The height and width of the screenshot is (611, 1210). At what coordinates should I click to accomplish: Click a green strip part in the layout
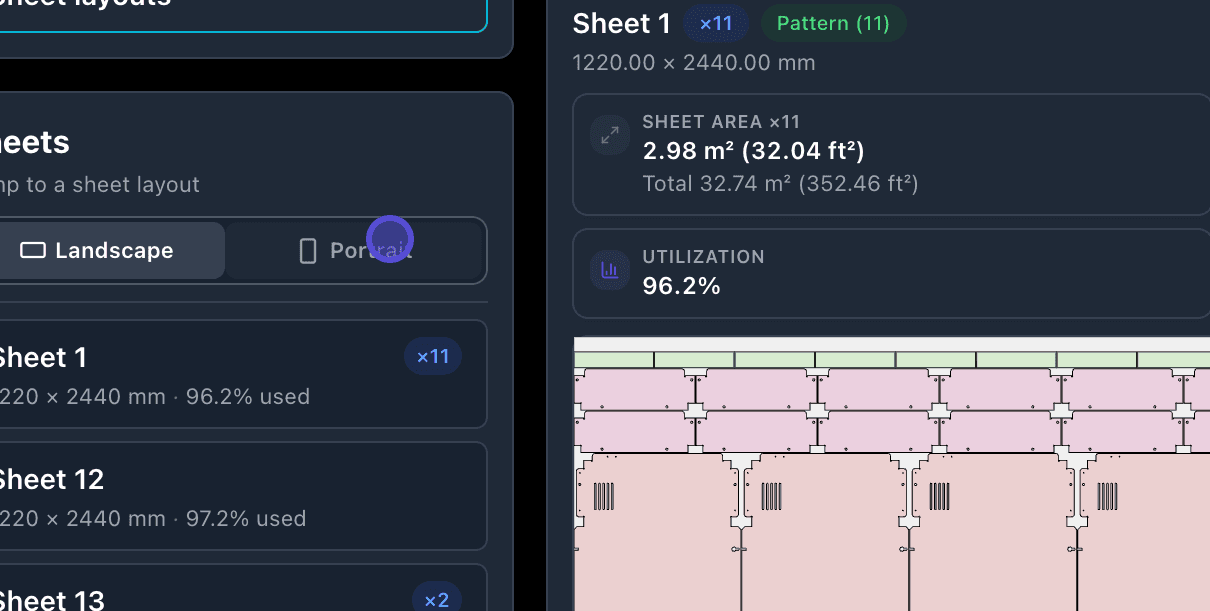click(694, 360)
